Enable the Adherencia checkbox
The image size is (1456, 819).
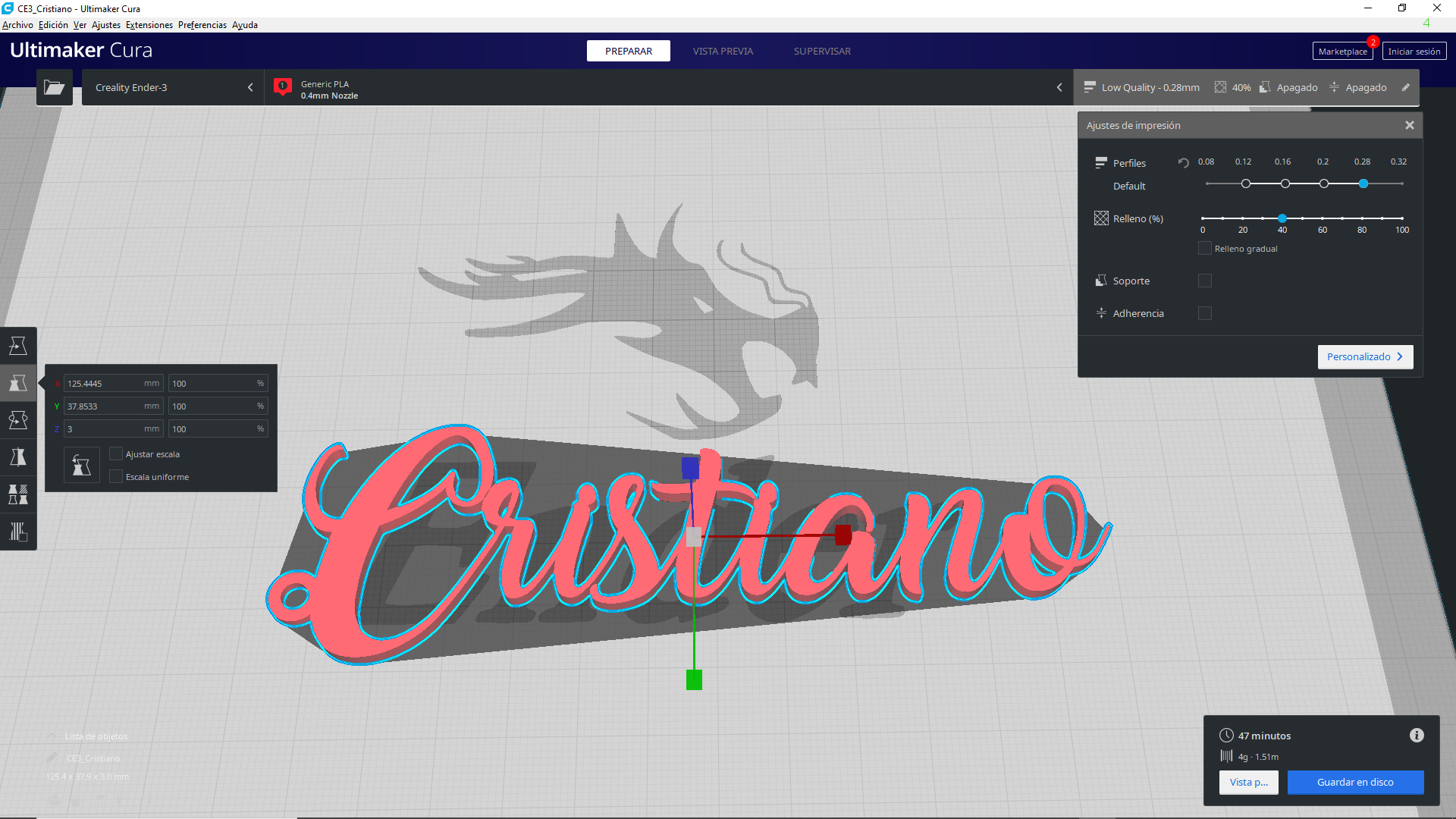click(1204, 313)
